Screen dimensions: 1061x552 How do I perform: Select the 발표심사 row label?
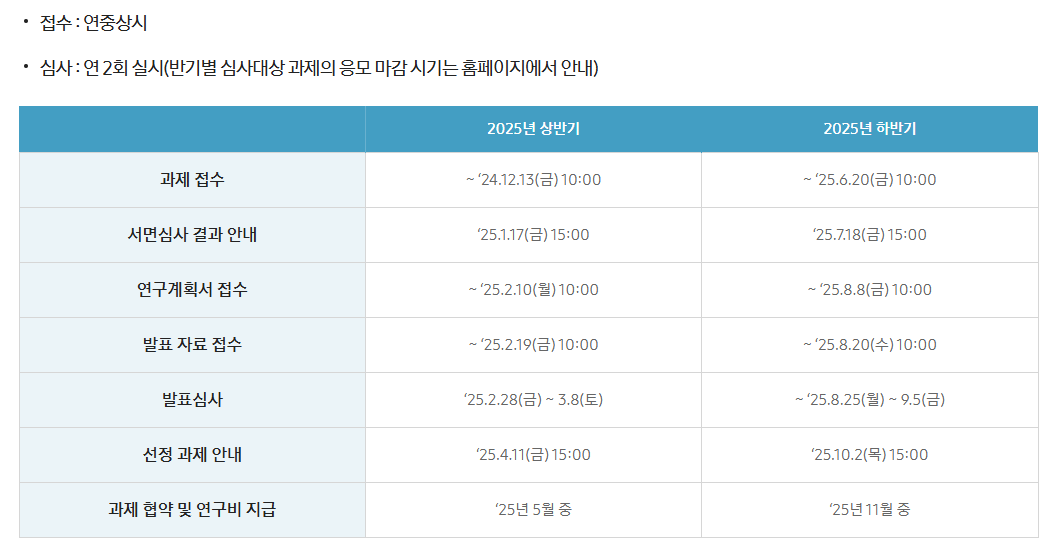[192, 400]
